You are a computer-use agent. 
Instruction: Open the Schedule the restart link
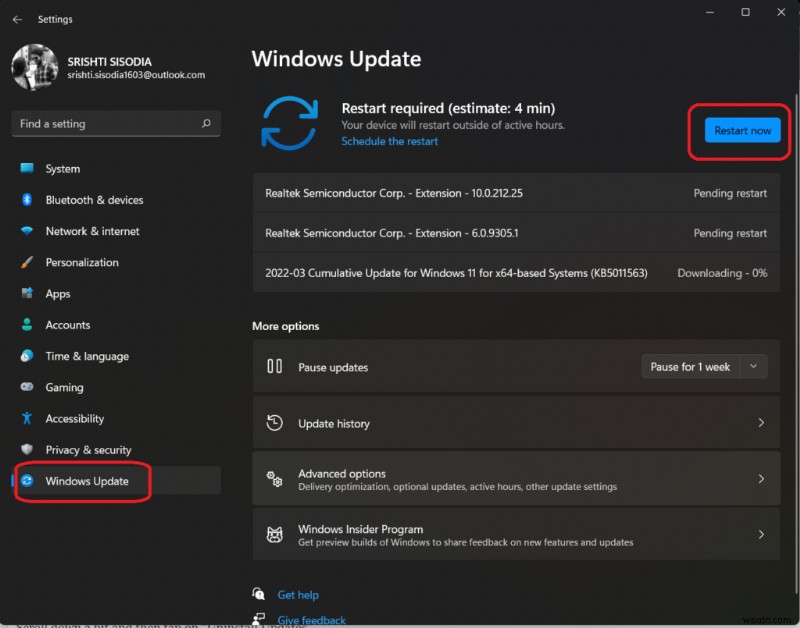point(389,141)
